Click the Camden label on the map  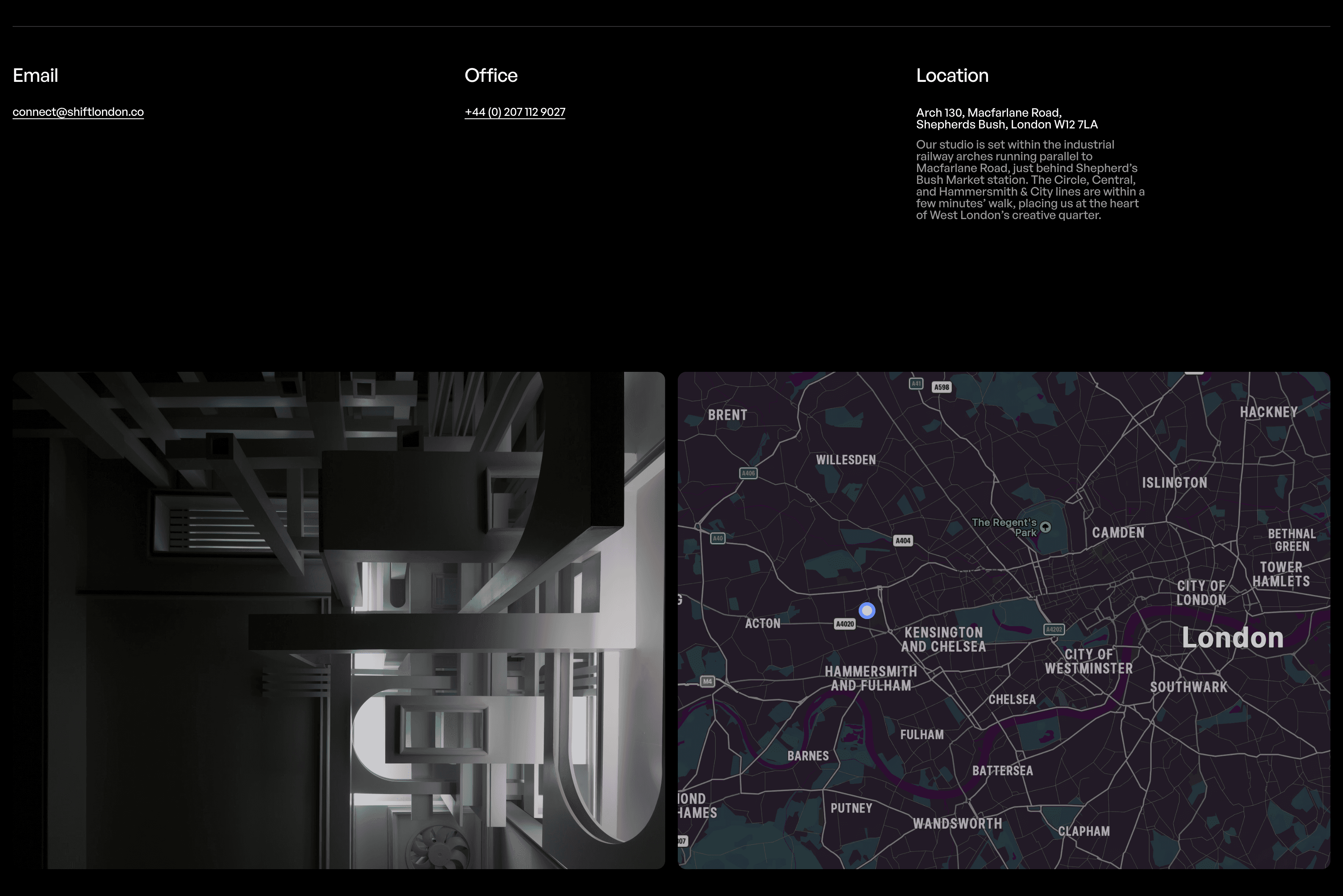coord(1118,533)
